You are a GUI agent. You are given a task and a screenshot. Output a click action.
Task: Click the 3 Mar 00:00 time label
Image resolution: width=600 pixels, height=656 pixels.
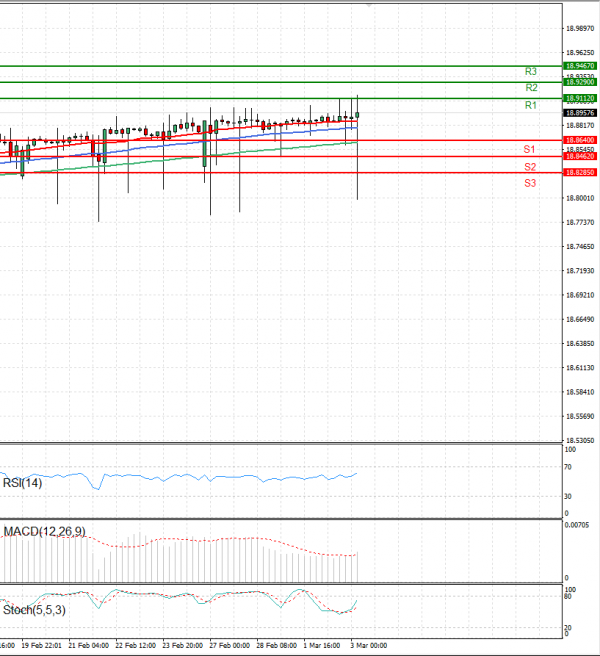369,646
